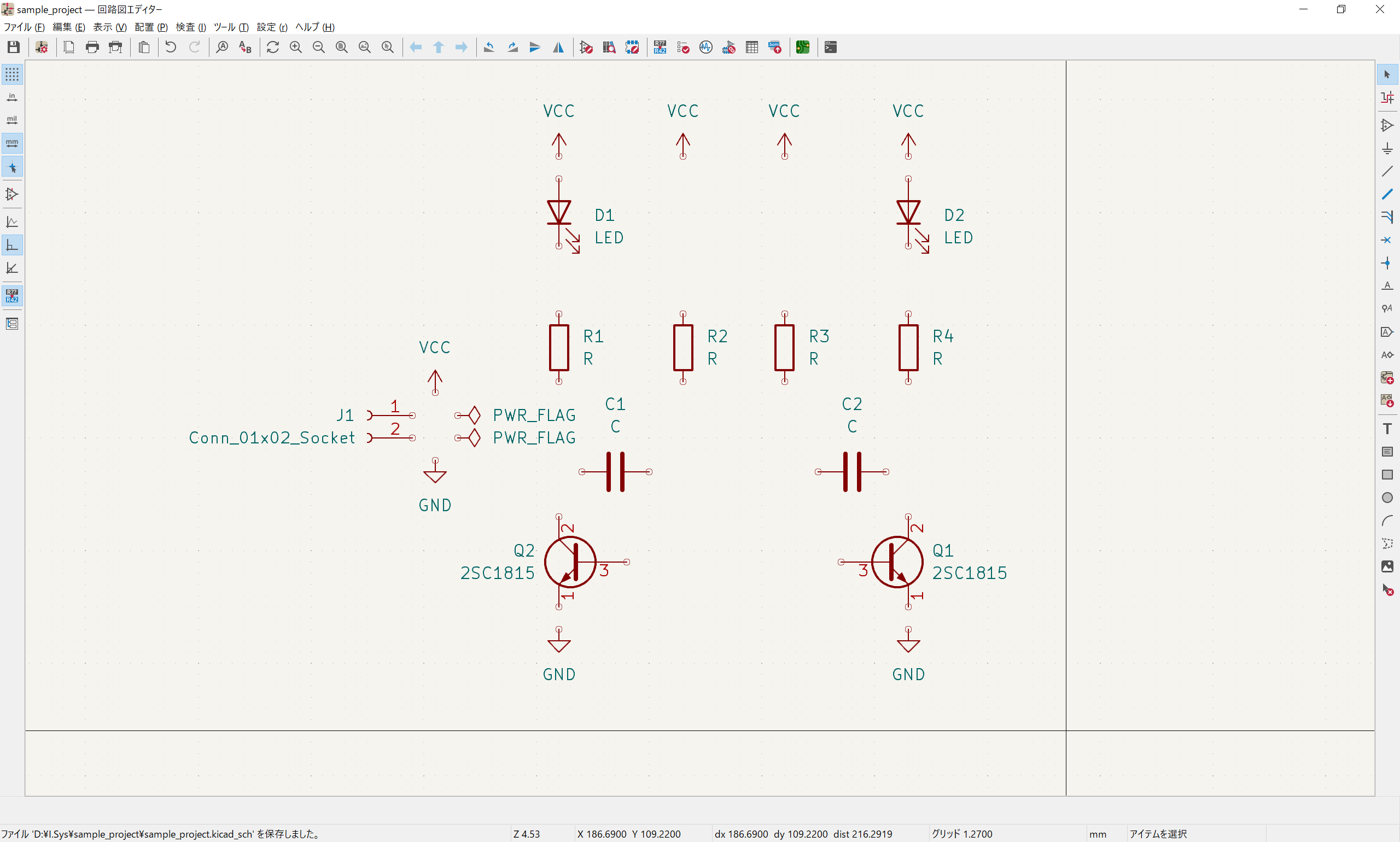
Task: Generate bill of materials
Action: (x=775, y=47)
